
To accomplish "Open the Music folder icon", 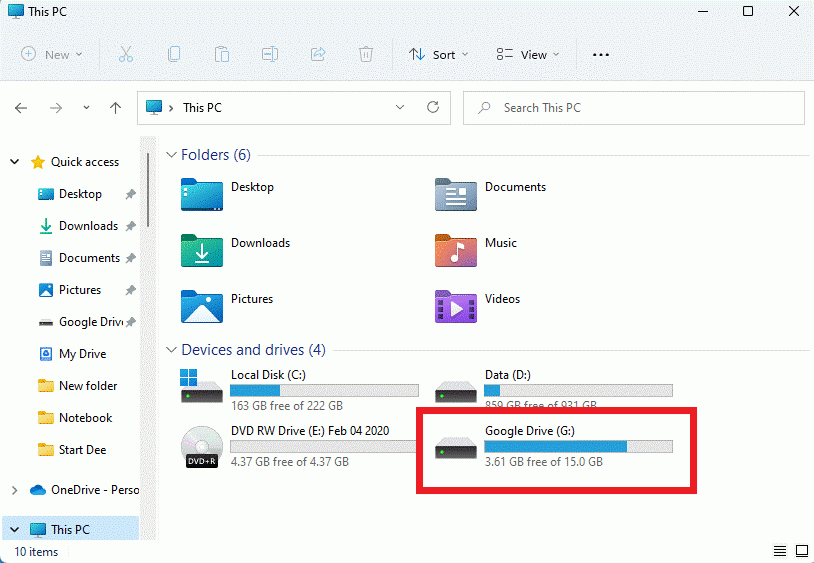I will coord(456,251).
